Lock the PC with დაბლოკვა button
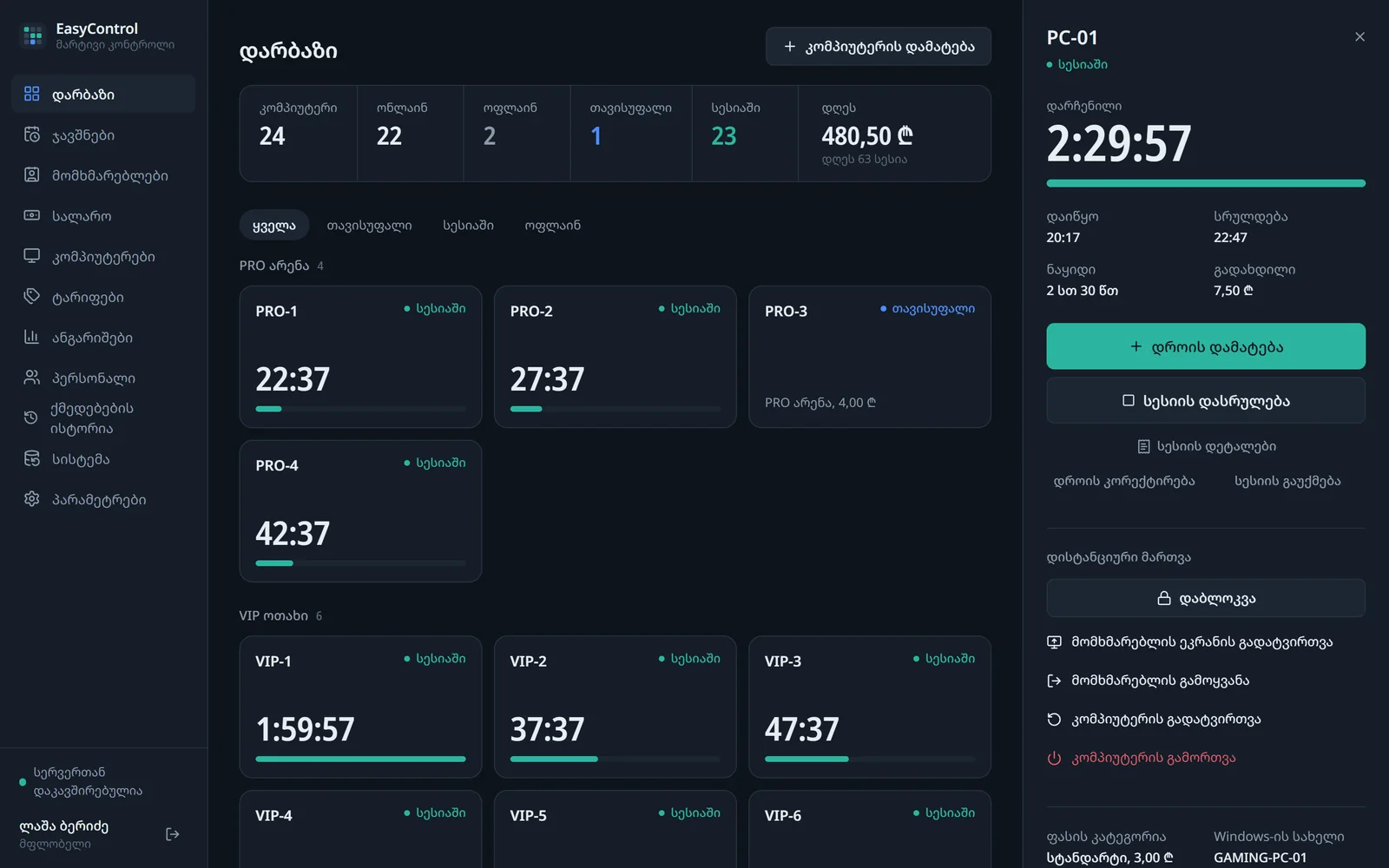 (x=1206, y=598)
